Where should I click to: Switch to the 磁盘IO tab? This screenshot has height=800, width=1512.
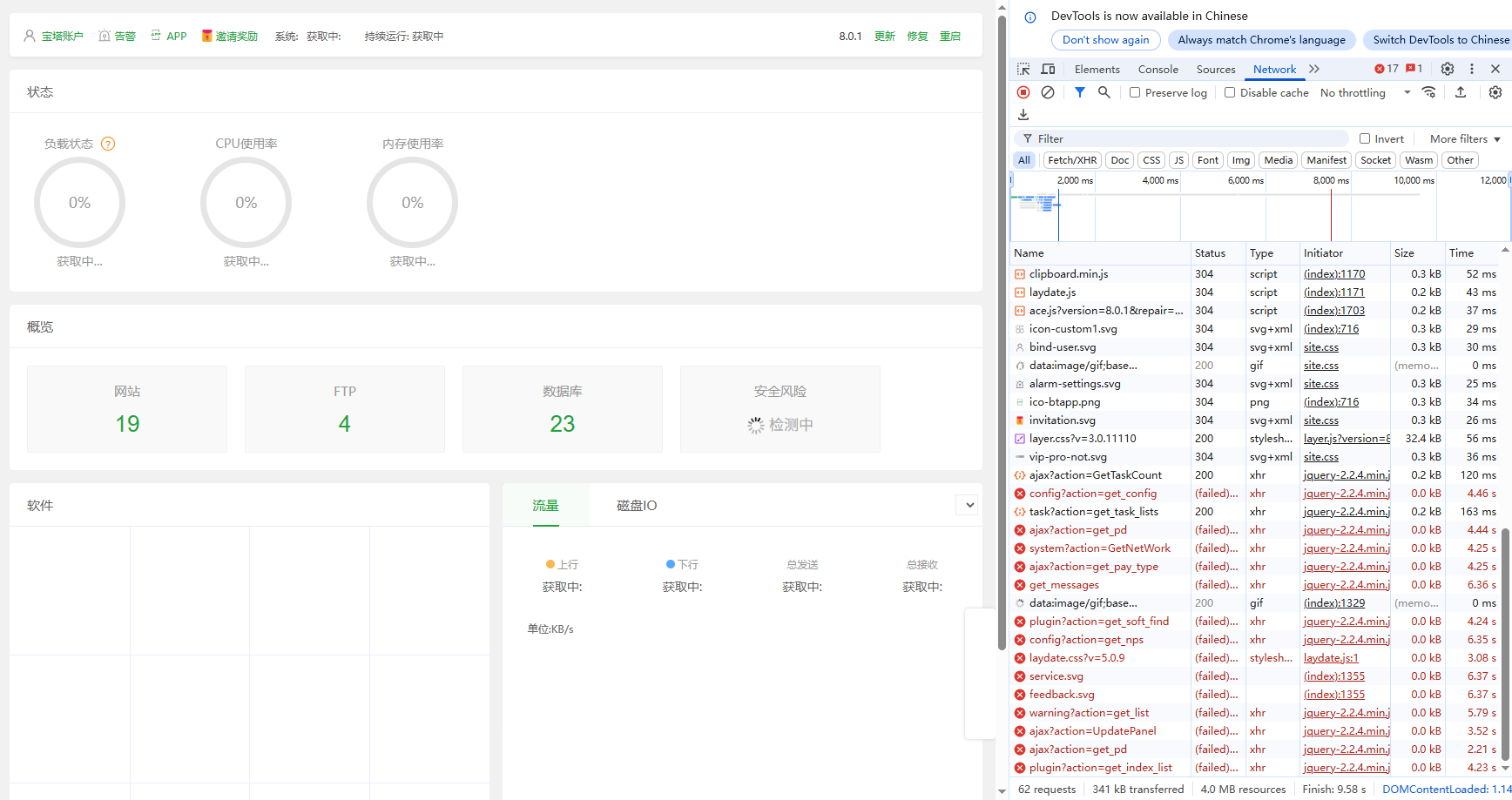(637, 505)
